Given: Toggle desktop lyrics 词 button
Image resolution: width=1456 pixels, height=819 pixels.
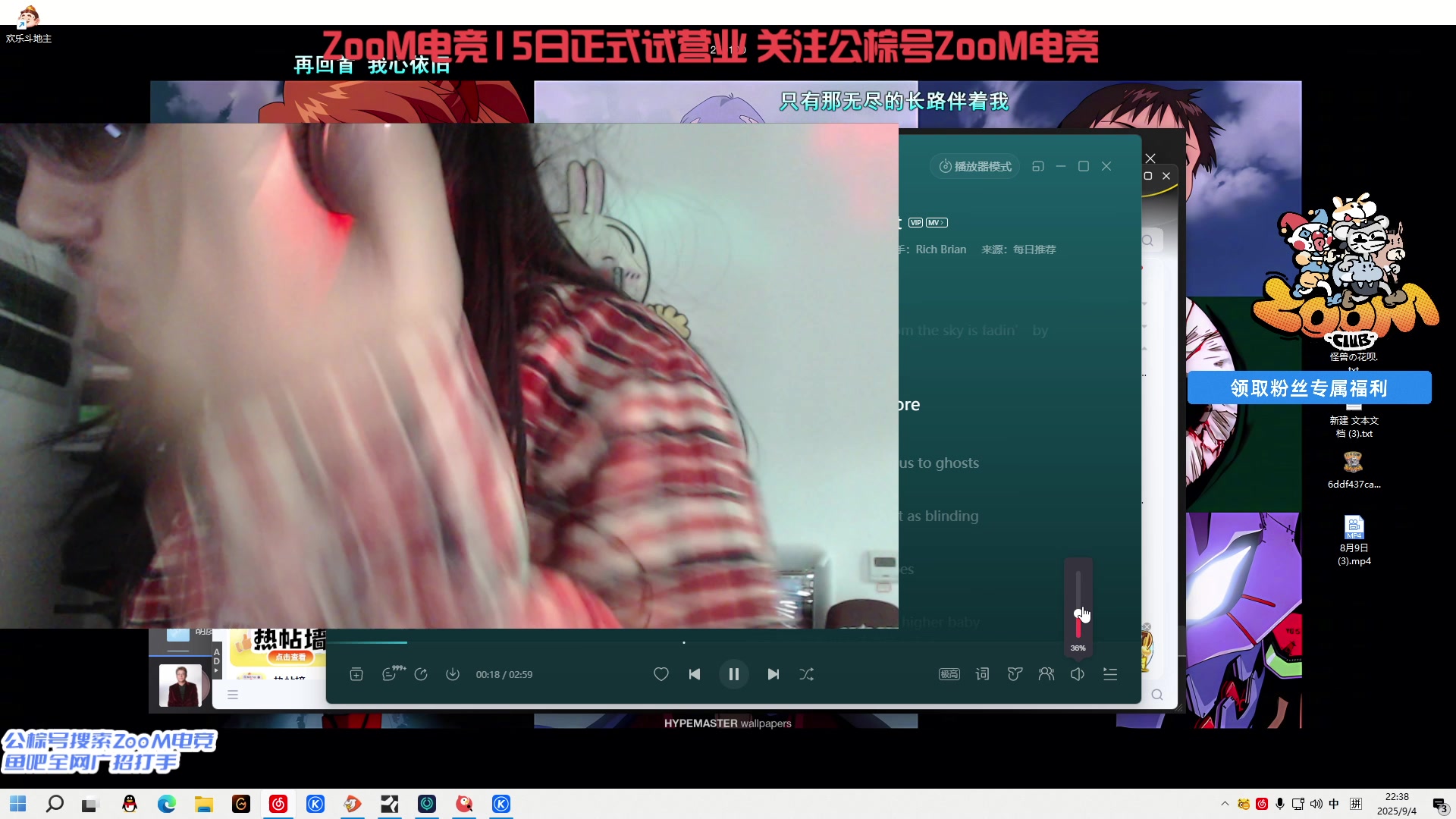Looking at the screenshot, I should (982, 674).
